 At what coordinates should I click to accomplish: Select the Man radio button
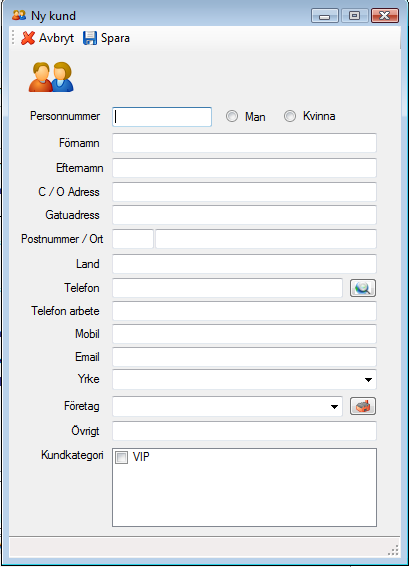click(232, 116)
